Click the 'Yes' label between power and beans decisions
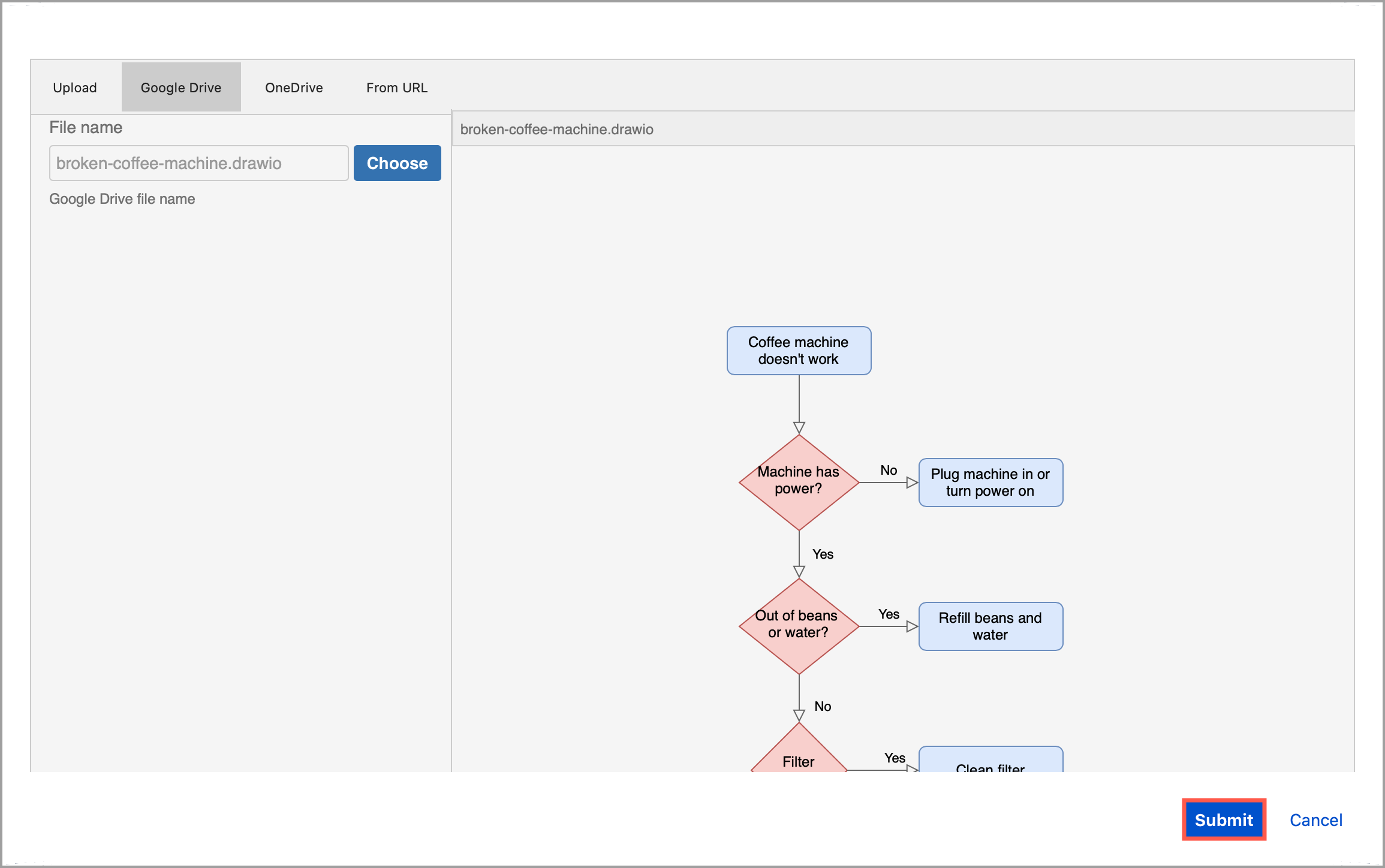This screenshot has height=868, width=1385. [823, 554]
